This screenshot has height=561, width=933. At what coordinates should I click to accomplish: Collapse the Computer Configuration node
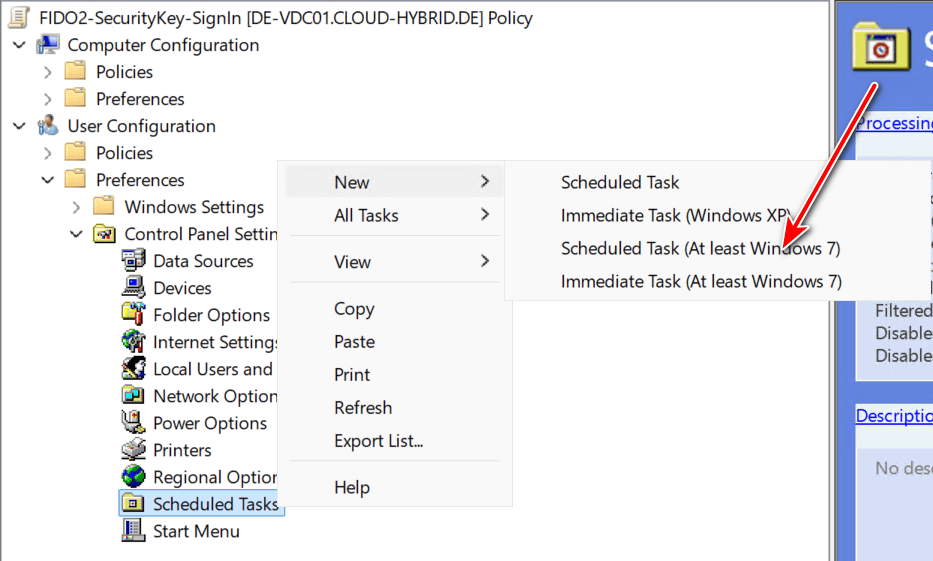click(19, 45)
